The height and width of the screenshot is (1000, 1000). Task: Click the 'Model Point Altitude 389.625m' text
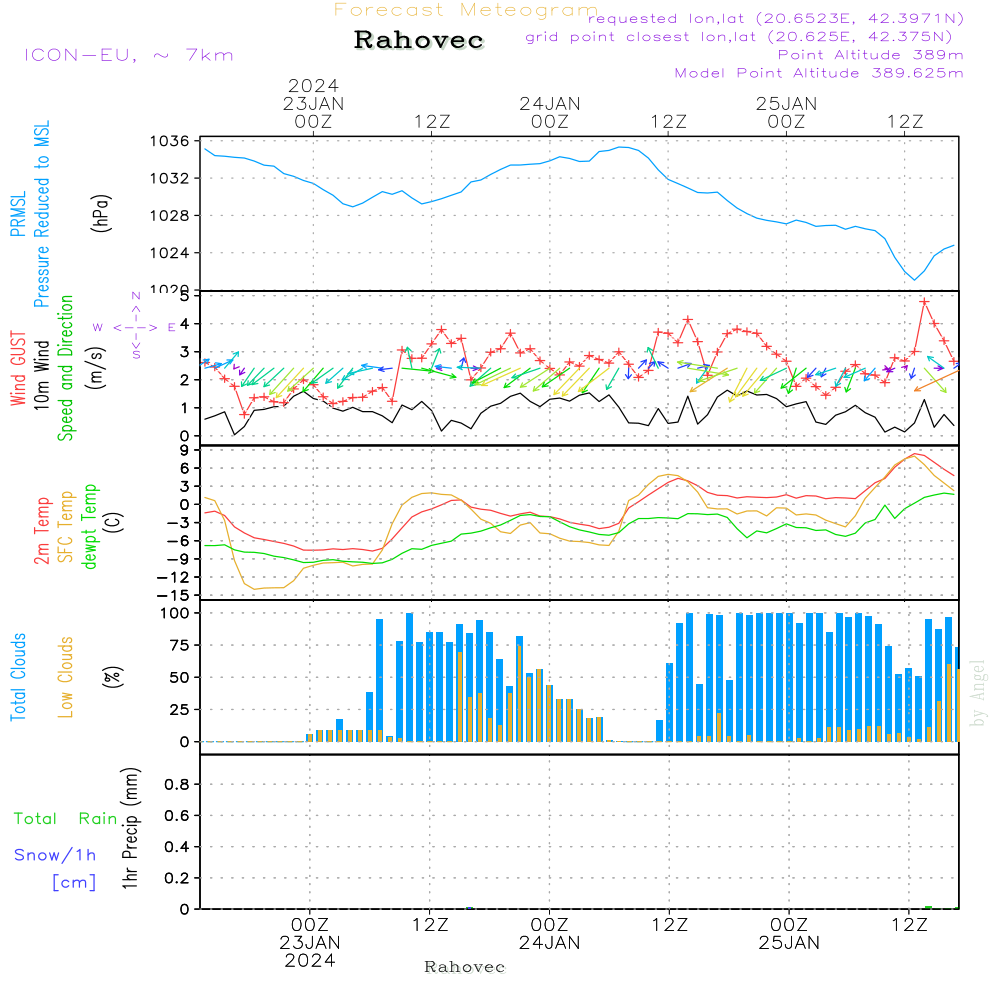point(819,73)
